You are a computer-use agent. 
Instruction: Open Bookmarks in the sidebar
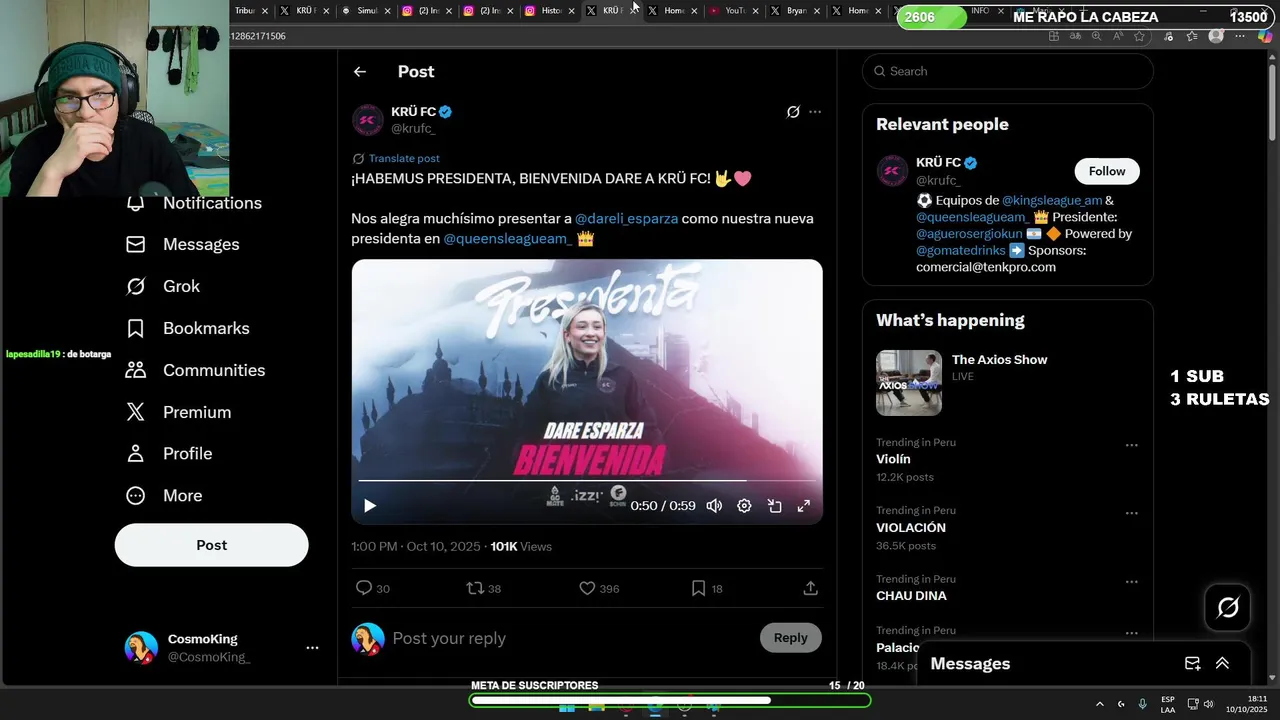(187, 329)
